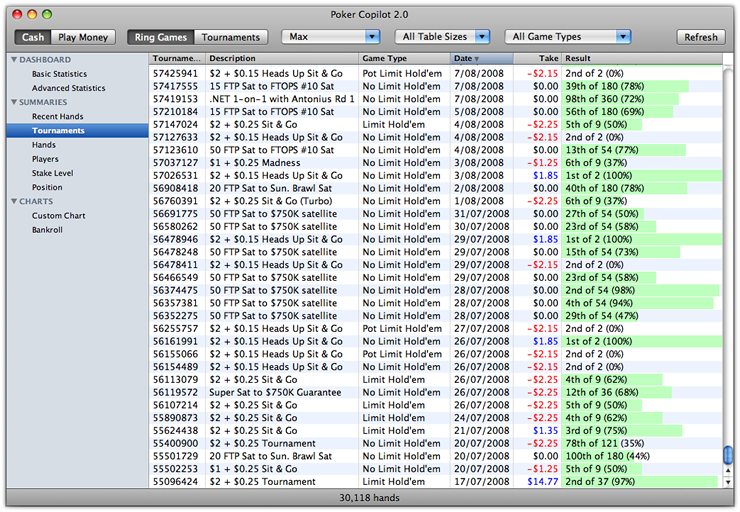Switch to Play Money mode
The height and width of the screenshot is (512, 740).
tap(83, 37)
